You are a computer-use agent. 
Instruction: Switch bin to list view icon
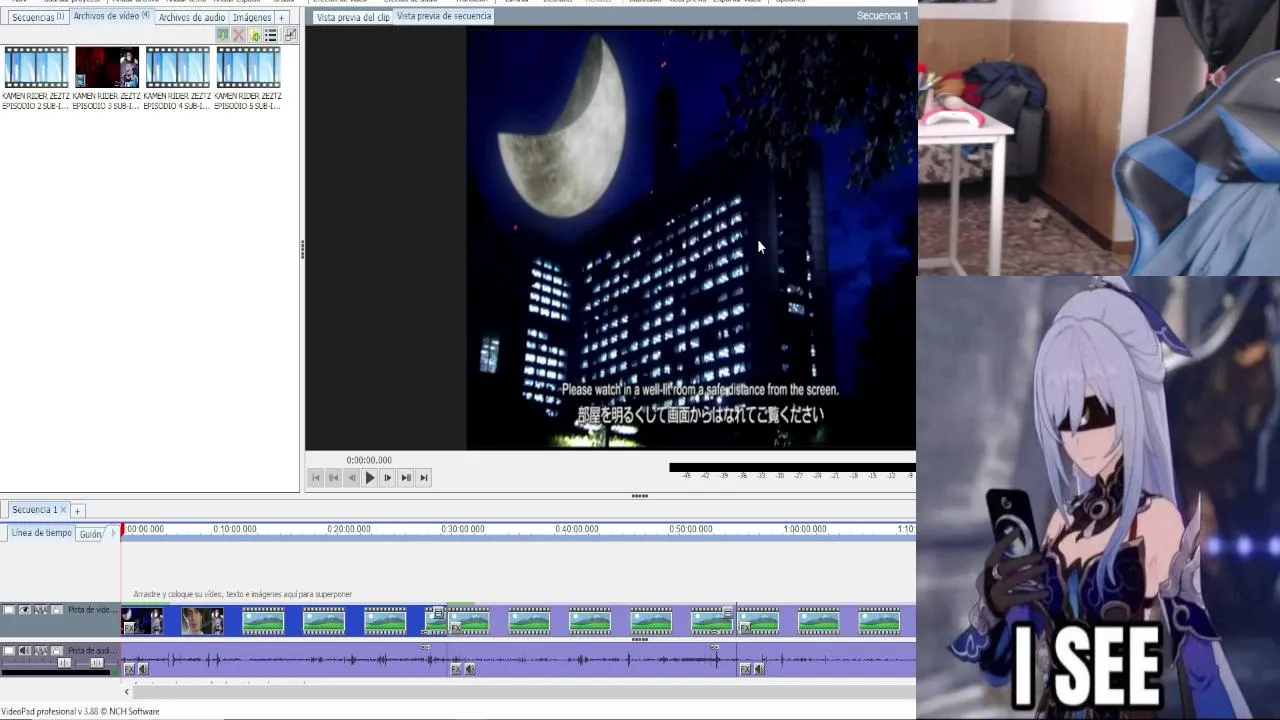pos(270,35)
